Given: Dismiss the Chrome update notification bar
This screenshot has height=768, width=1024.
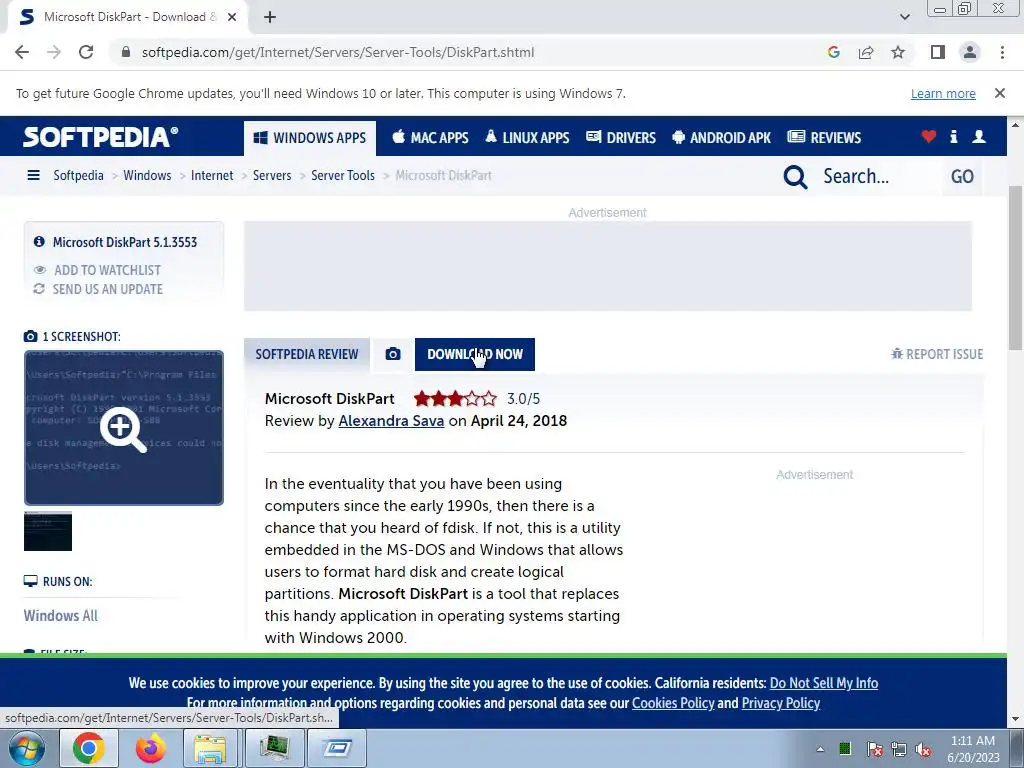Looking at the screenshot, I should [x=999, y=93].
